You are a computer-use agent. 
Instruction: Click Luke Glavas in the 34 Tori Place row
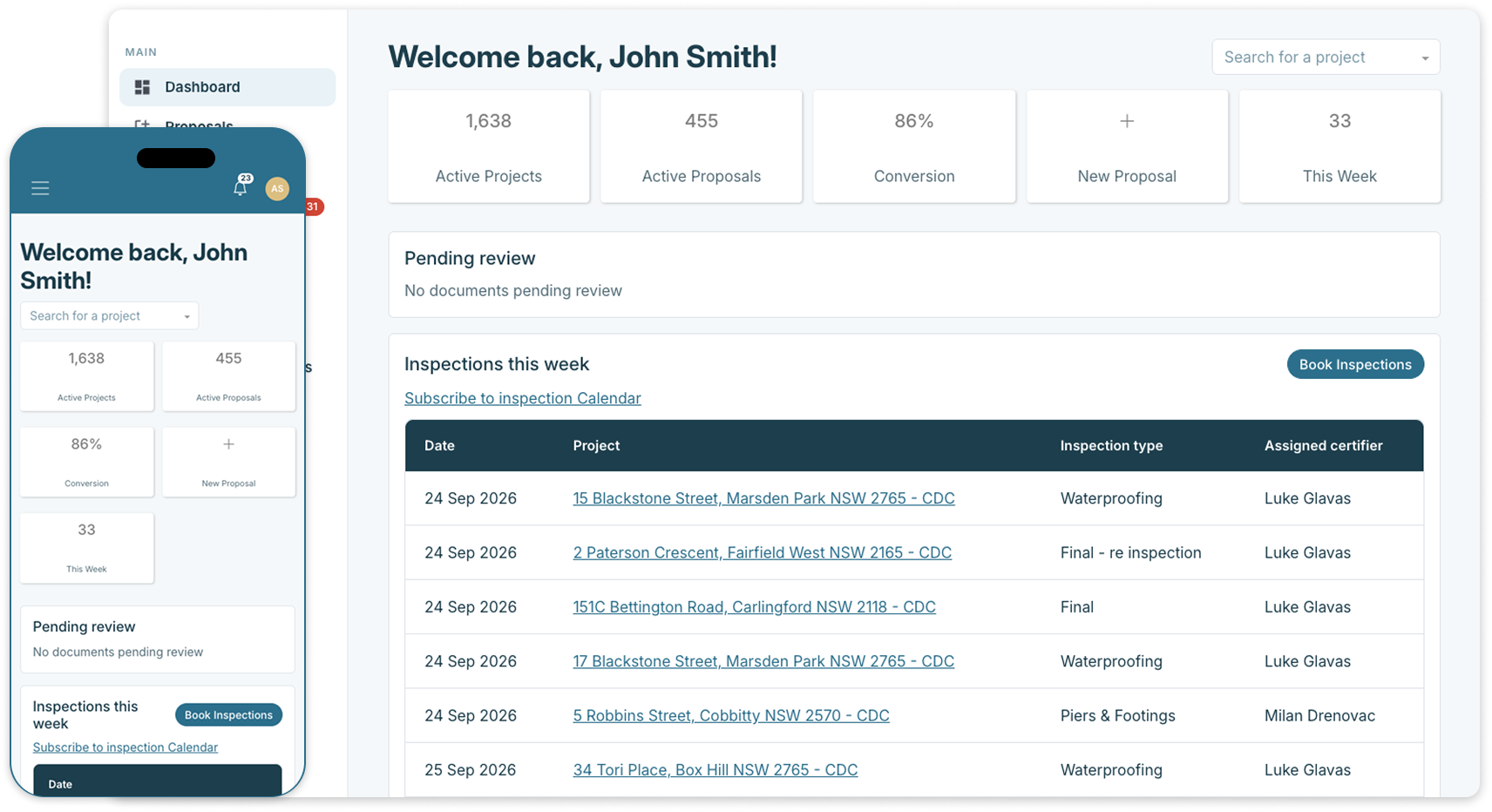tap(1307, 770)
